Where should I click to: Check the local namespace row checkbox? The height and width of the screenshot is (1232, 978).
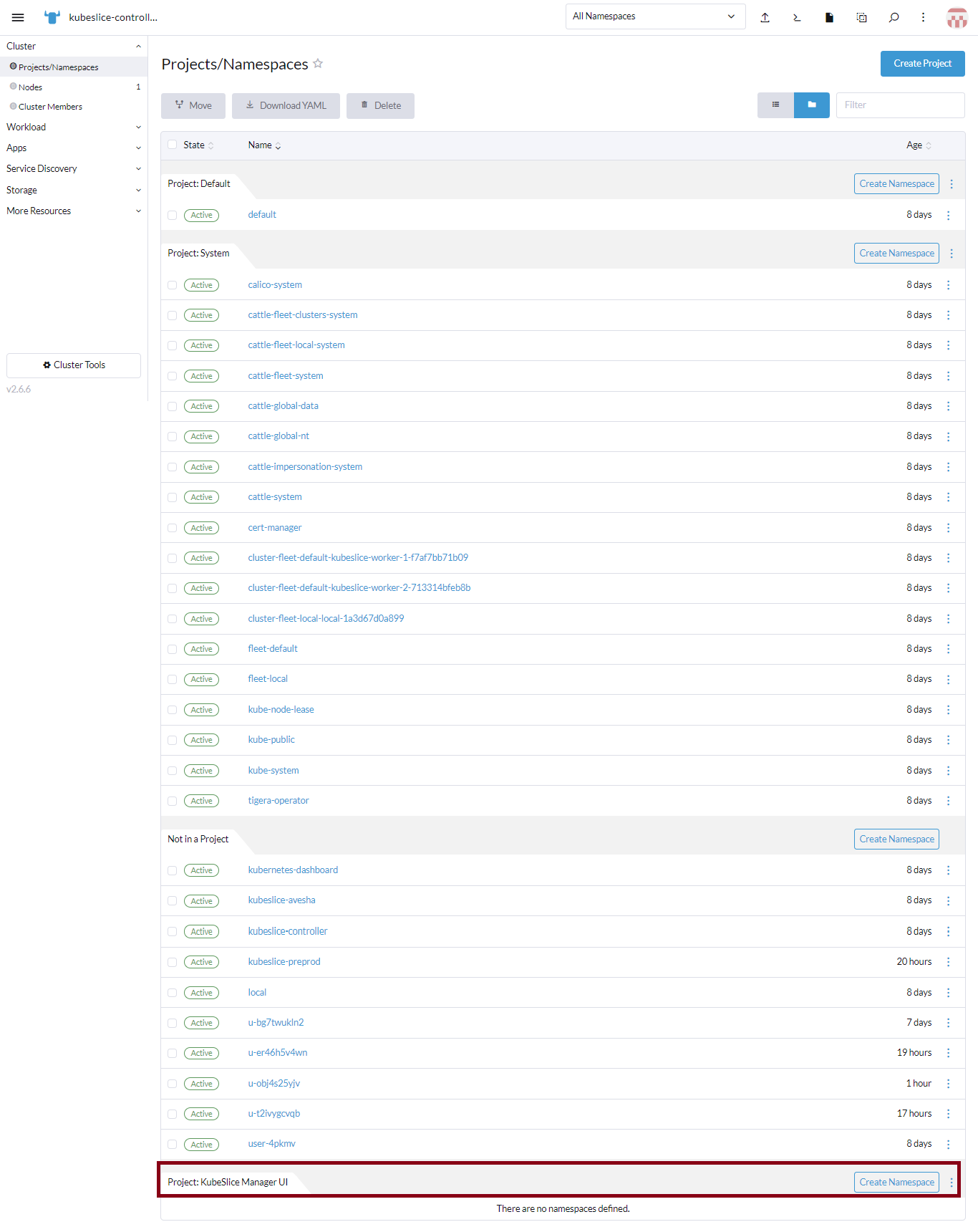pos(172,993)
